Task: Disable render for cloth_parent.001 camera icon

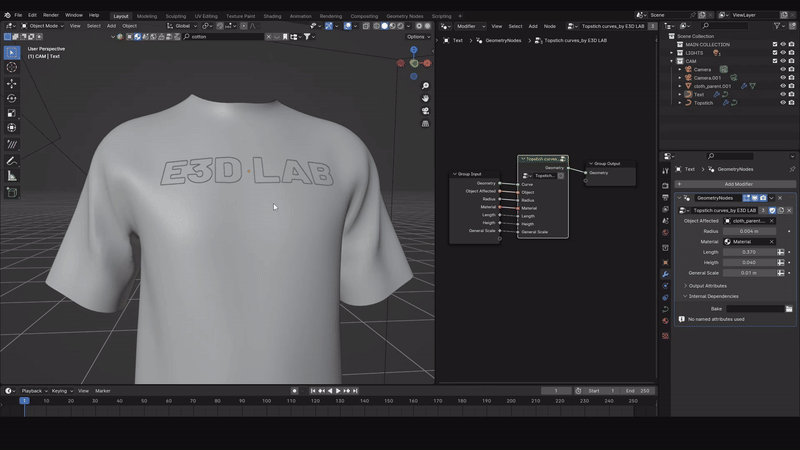Action: (x=791, y=86)
